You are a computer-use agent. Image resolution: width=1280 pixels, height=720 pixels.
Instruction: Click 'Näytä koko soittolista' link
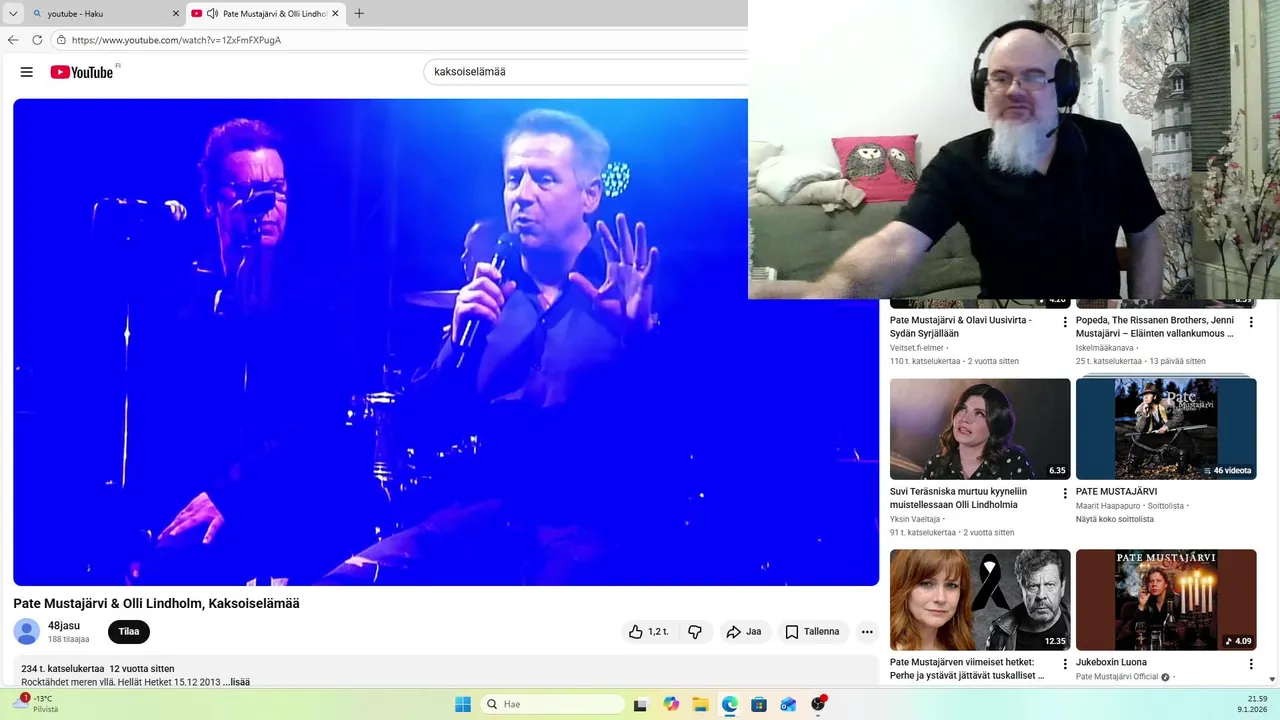click(1115, 519)
